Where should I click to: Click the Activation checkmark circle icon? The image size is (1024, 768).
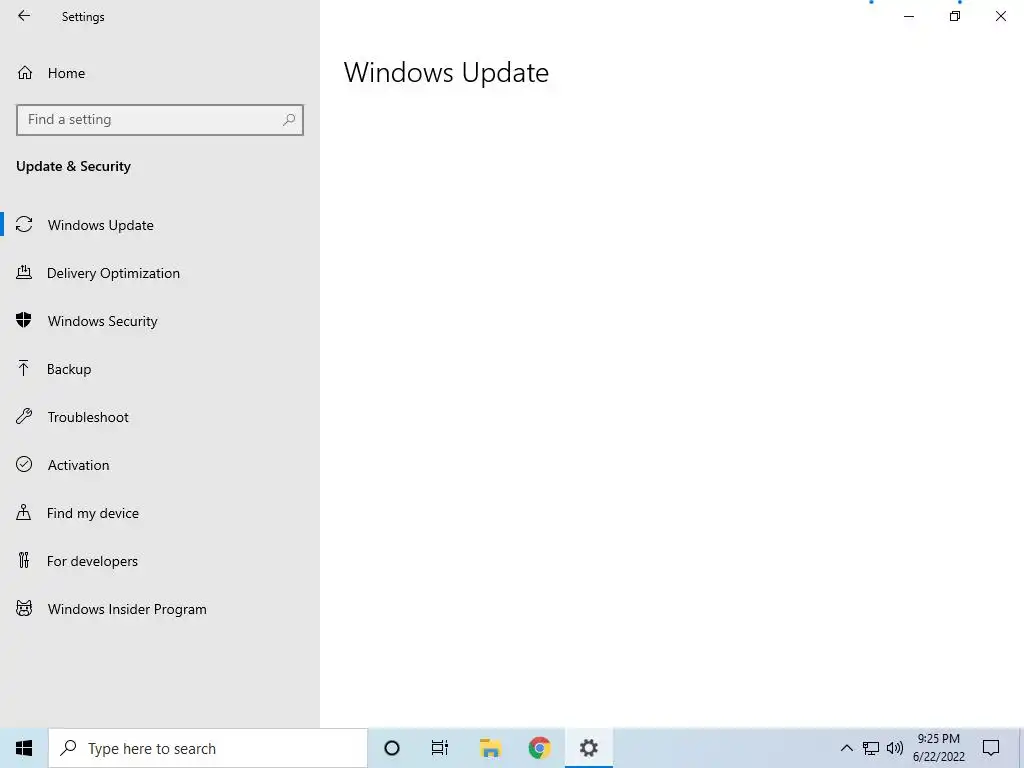pyautogui.click(x=24, y=464)
